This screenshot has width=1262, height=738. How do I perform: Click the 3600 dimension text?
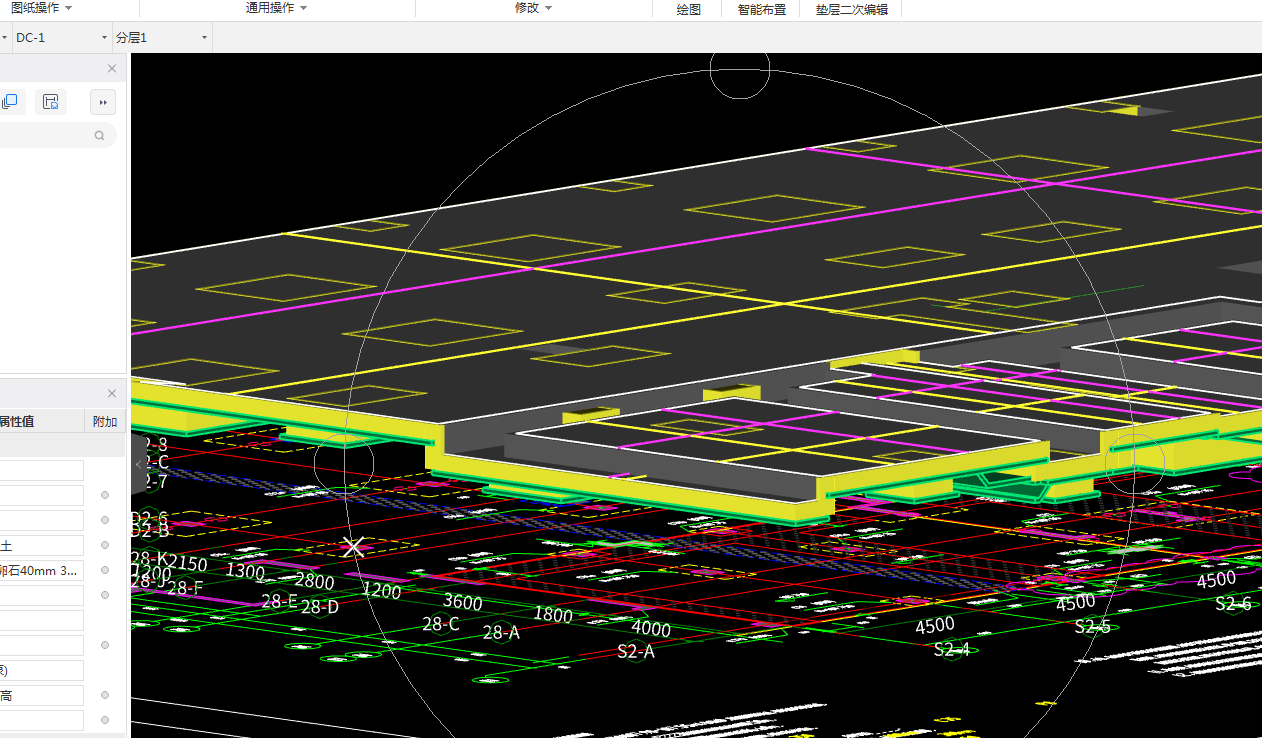[462, 602]
